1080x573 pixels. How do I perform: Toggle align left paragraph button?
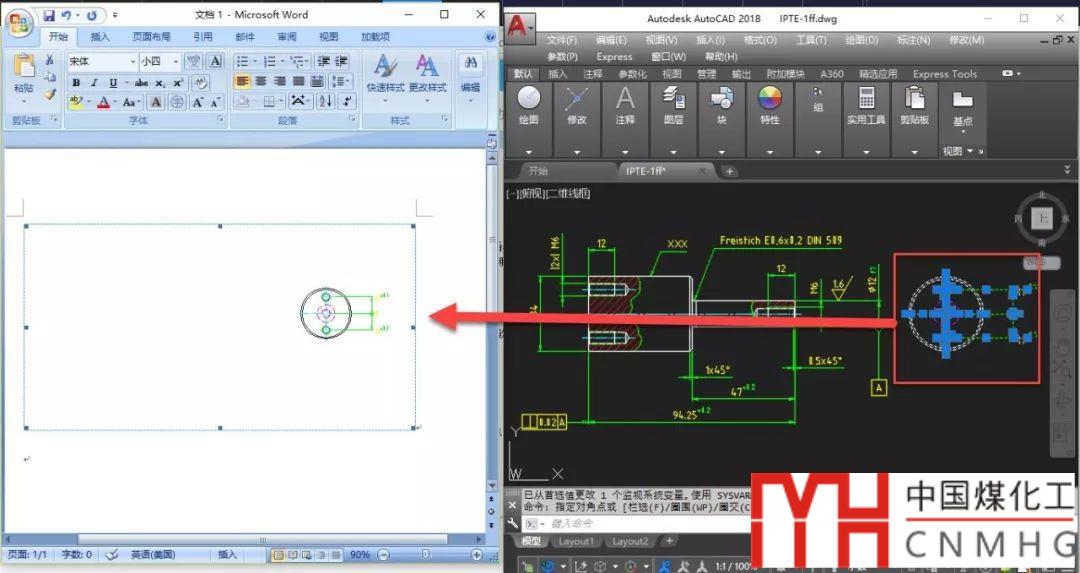[243, 82]
